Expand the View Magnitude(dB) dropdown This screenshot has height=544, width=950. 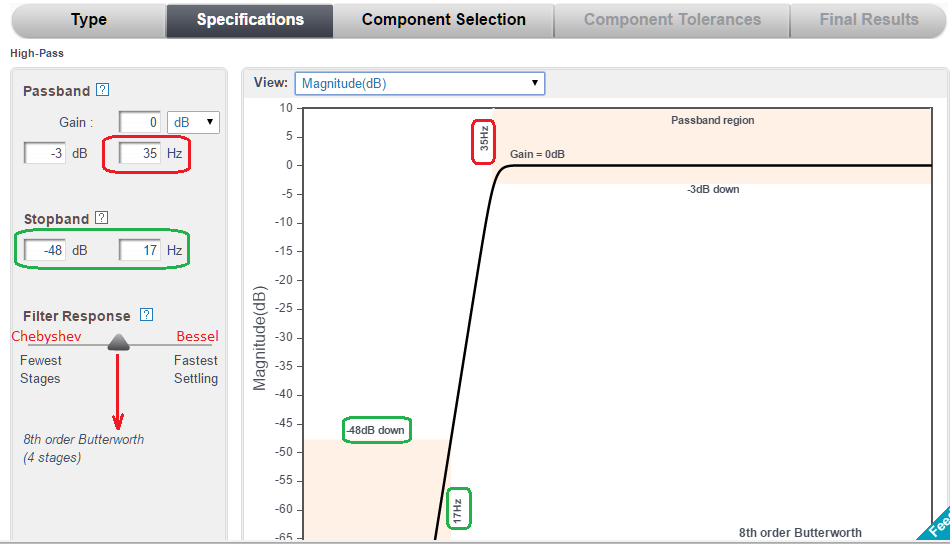(420, 83)
